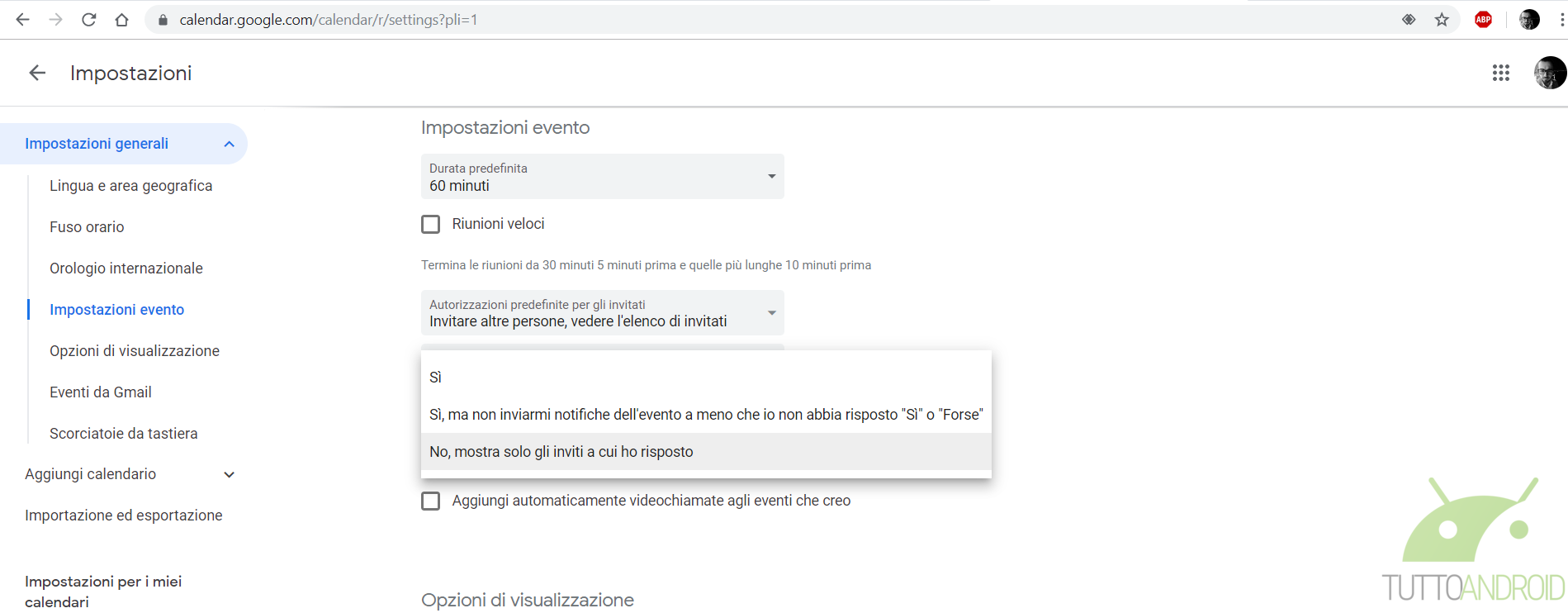Open the Google apps grid
The width and height of the screenshot is (1568, 613).
click(1501, 73)
